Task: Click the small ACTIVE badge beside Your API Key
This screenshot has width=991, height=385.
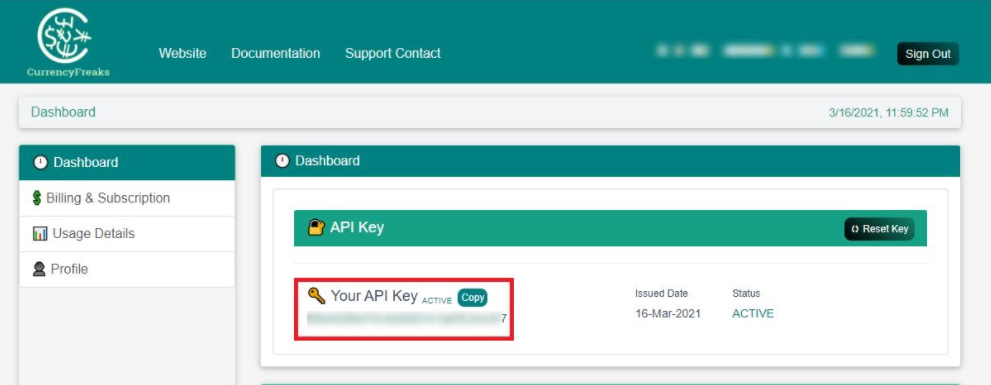Action: 437,301
